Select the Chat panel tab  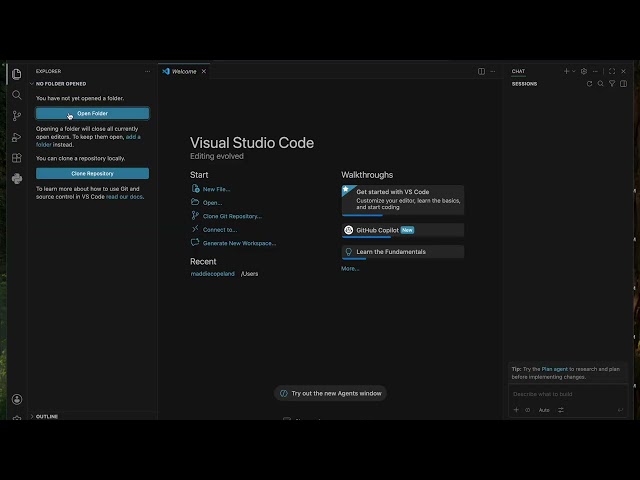518,71
